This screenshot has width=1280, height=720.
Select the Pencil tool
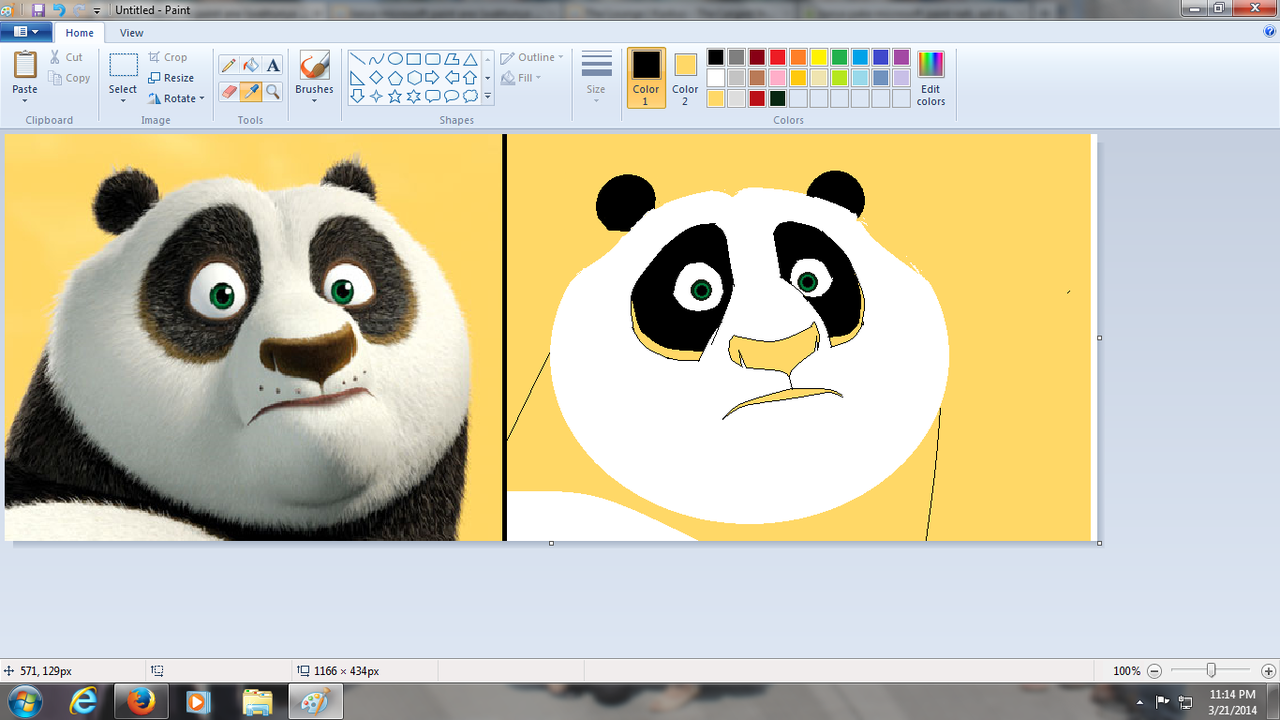[229, 65]
